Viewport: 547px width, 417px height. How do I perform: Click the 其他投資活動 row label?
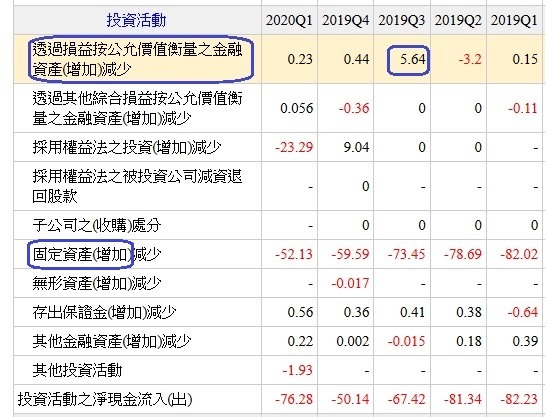point(77,371)
